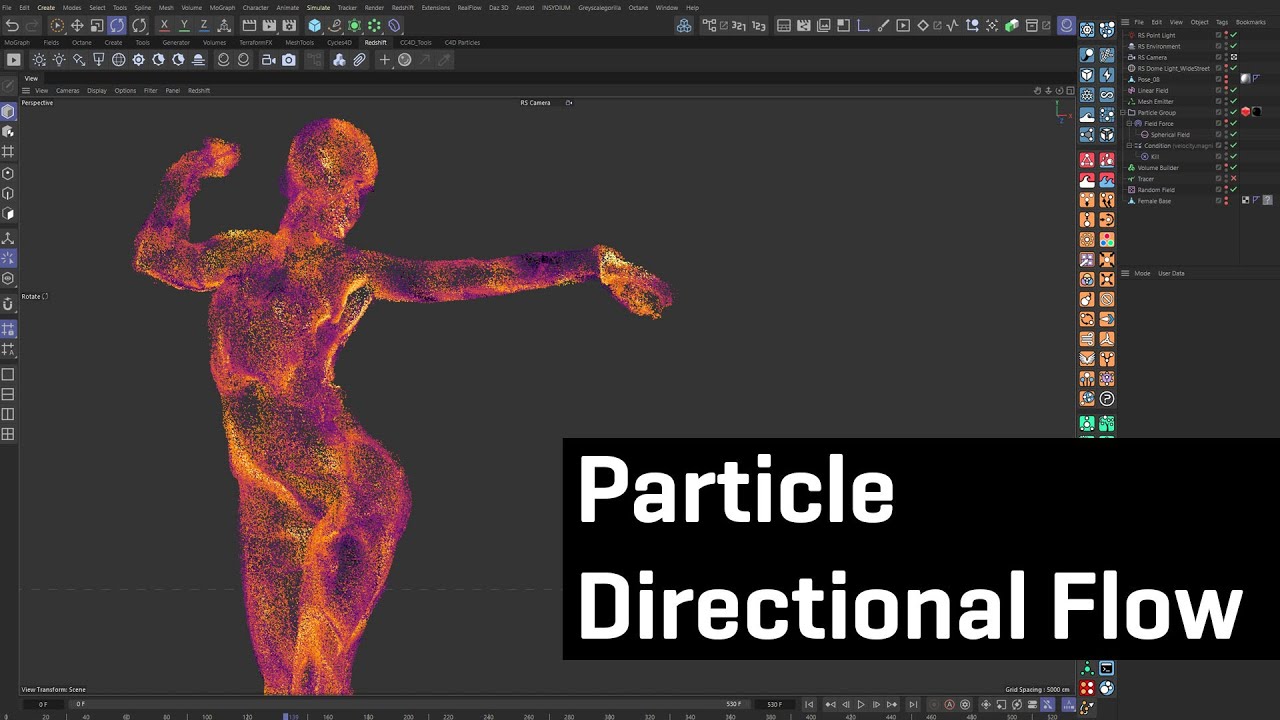This screenshot has width=1280, height=720.
Task: Open the Simulate menu
Action: click(x=318, y=7)
